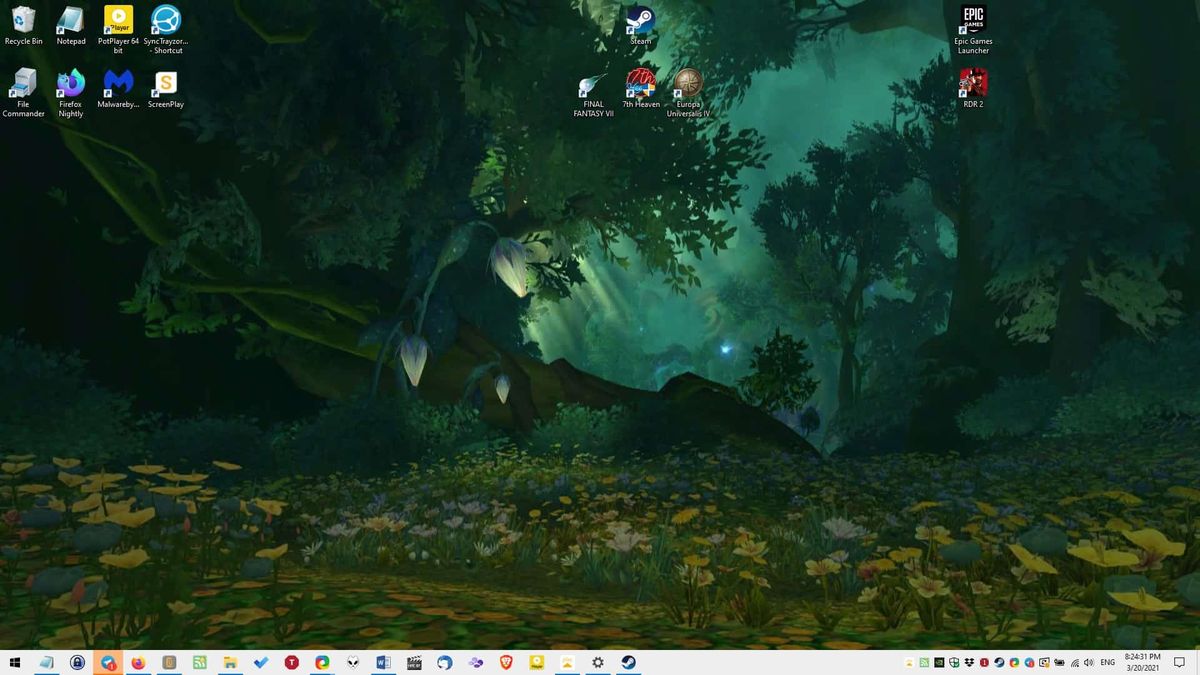
Task: Open File Explorer in the taskbar
Action: [230, 662]
